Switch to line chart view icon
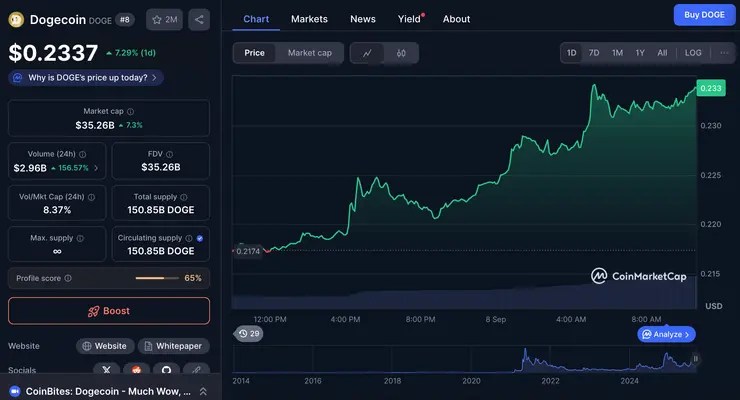Viewport: 740px width, 400px height. pyautogui.click(x=368, y=53)
